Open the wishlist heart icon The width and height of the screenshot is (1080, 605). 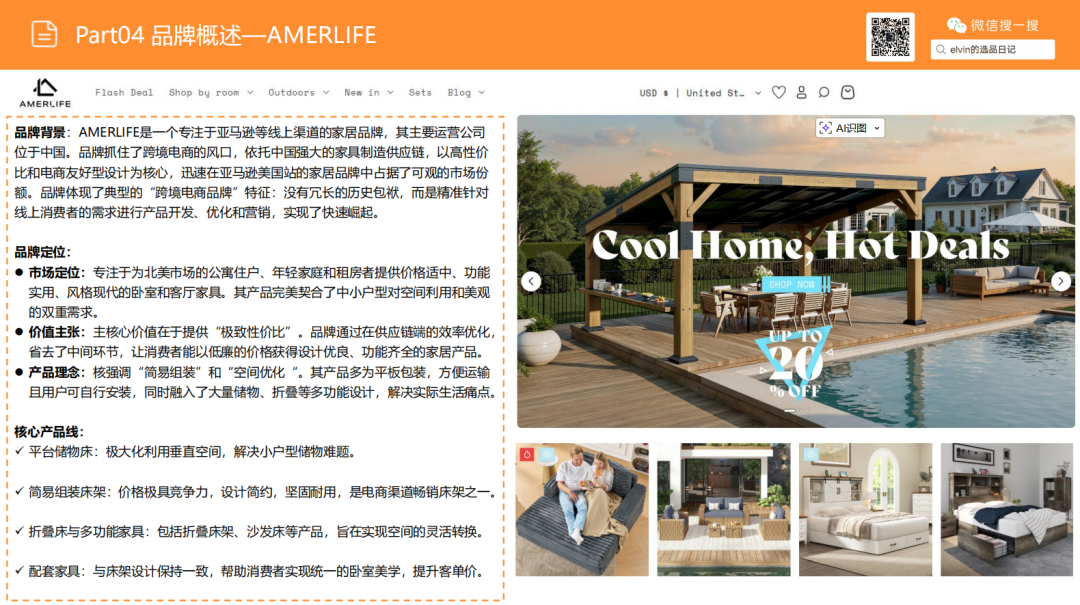pyautogui.click(x=779, y=92)
